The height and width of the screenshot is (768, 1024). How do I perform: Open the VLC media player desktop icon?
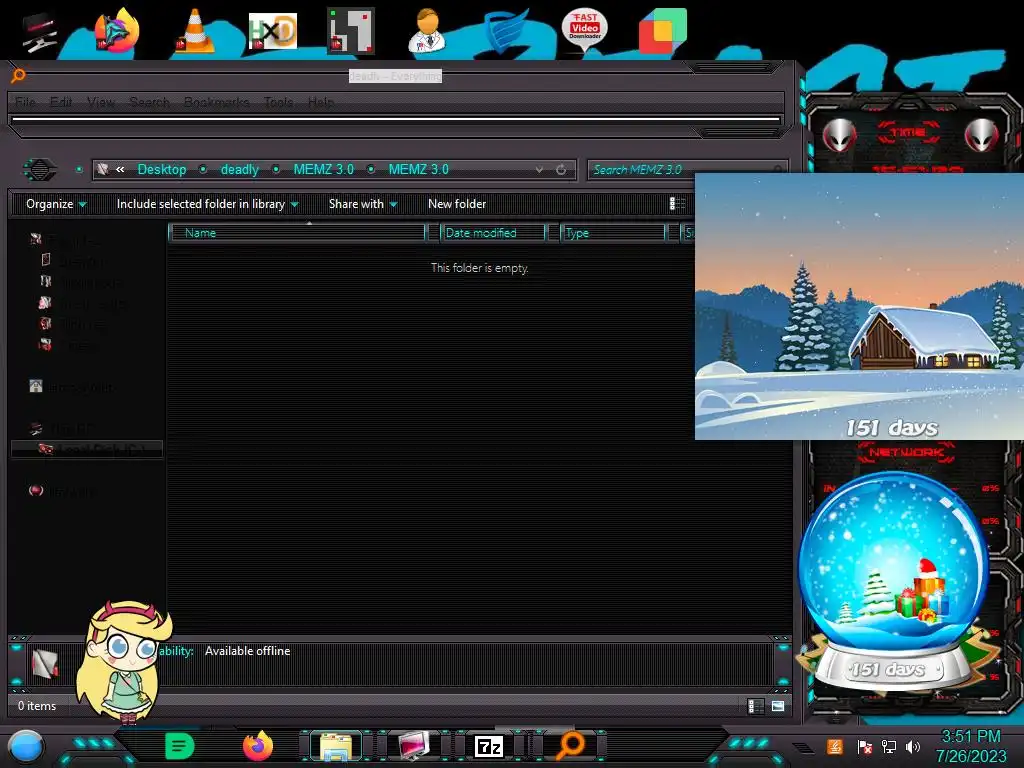point(194,31)
